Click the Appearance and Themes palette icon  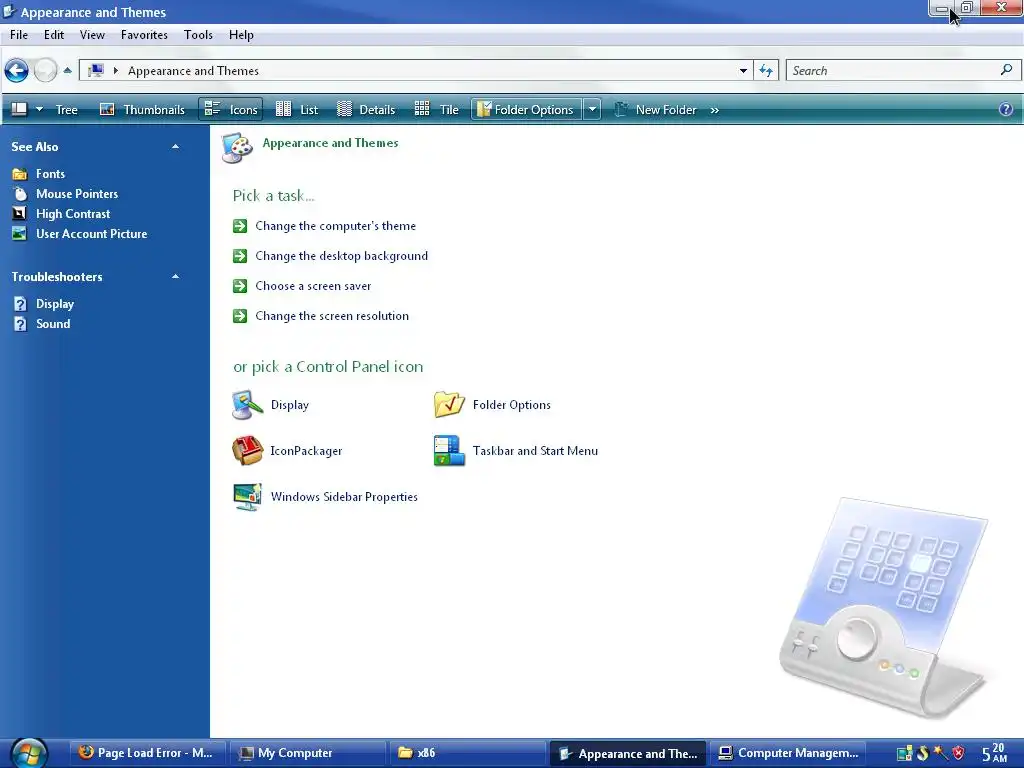(237, 148)
